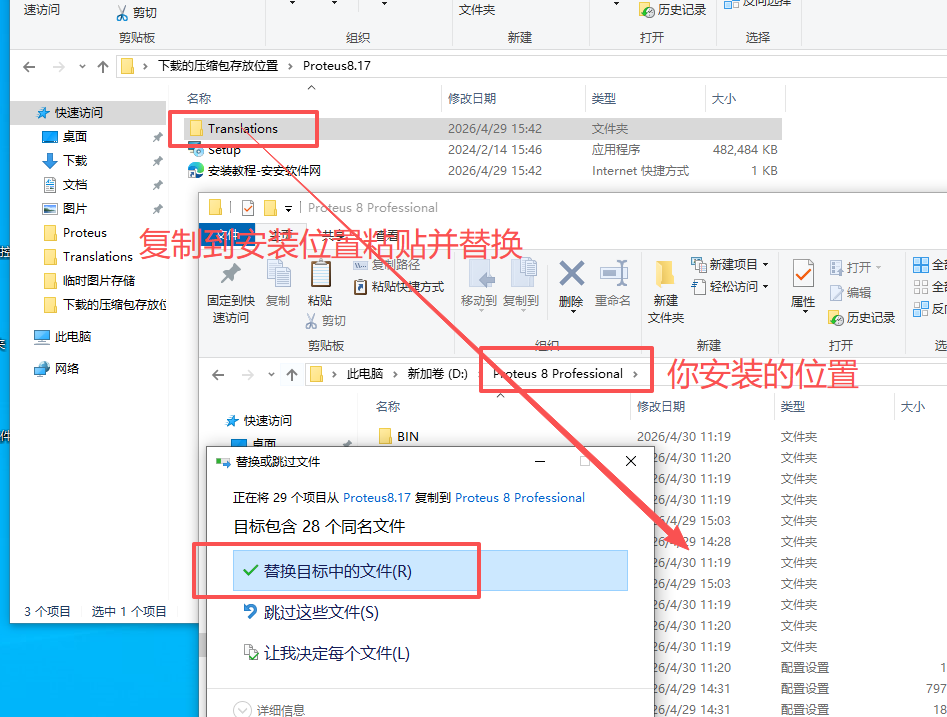Screen dimensions: 947x717
Task: Open 下载 in the back window sidebar
Action: click(x=74, y=161)
